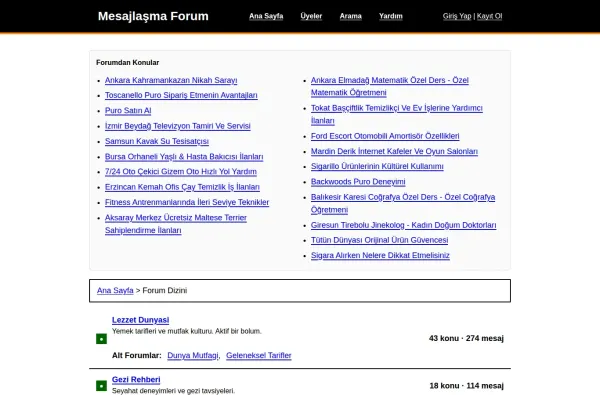Click the 43 konu · 274 mesaj text
This screenshot has height=395, width=600.
tap(466, 338)
